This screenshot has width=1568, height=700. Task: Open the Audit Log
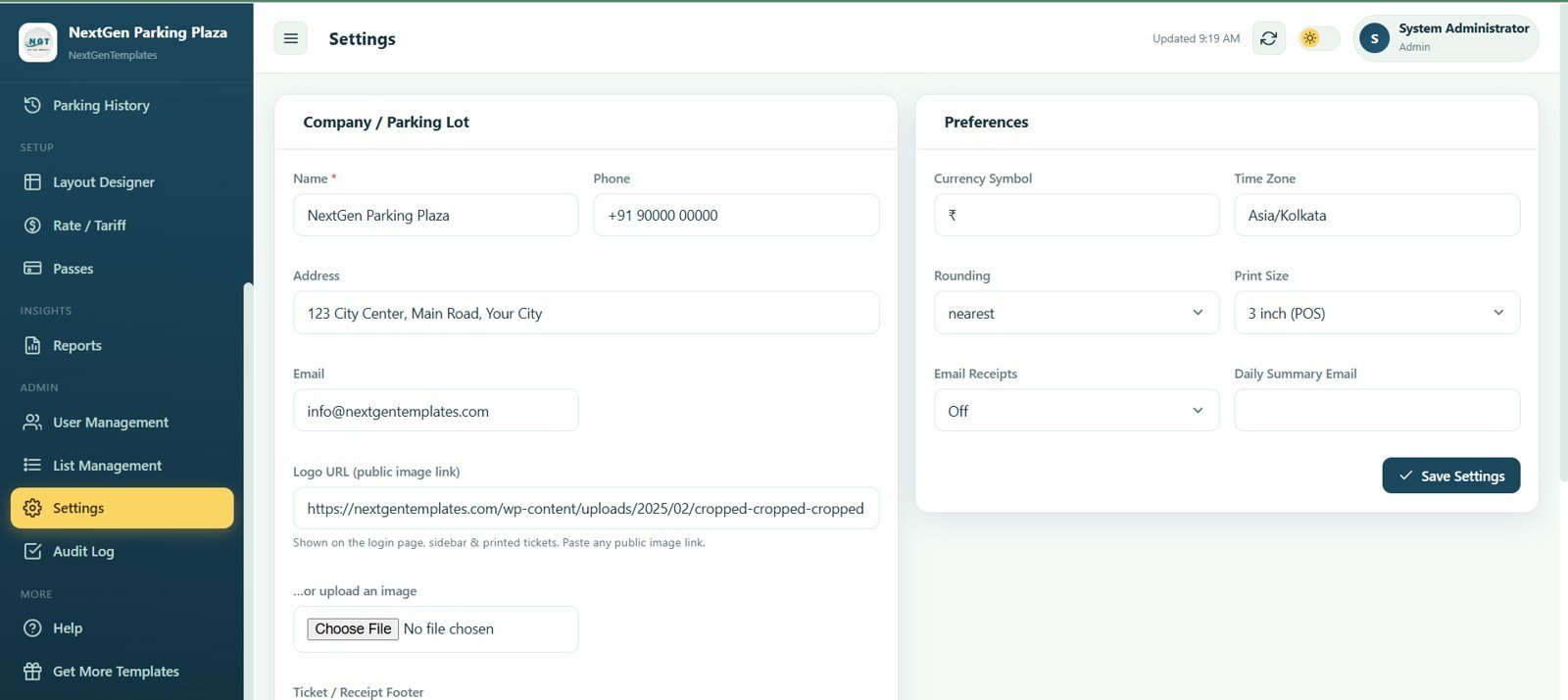pyautogui.click(x=122, y=551)
